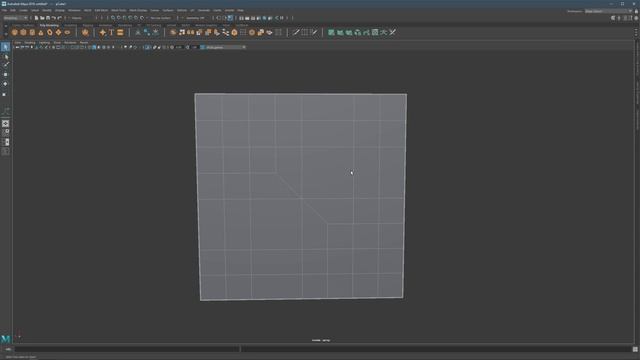Click Redo icon in status line
Viewport: 640px width, 360px height.
(x=59, y=18)
